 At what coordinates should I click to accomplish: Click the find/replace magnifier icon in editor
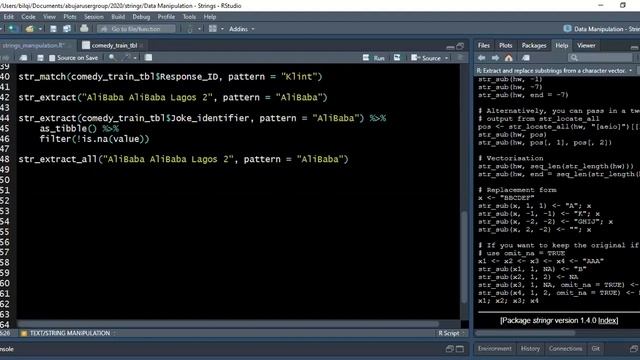[x=111, y=58]
